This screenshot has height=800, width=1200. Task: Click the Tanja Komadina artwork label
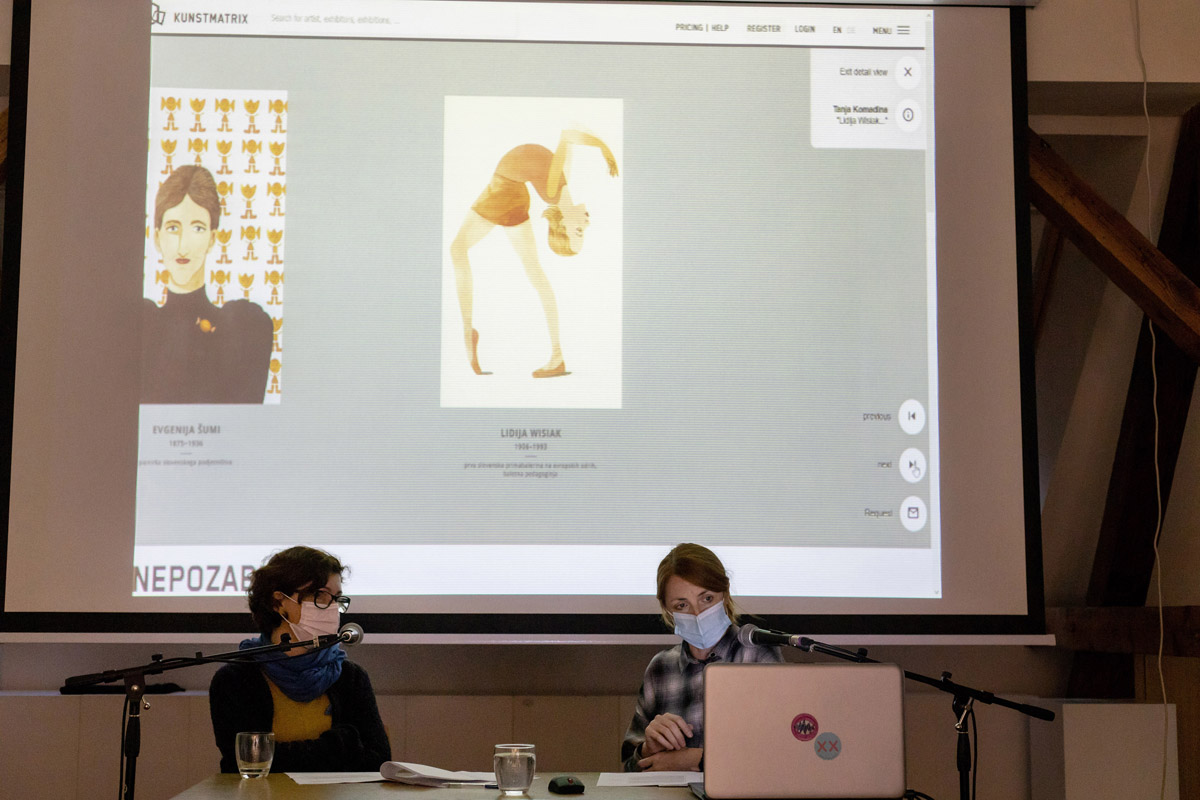click(x=861, y=115)
